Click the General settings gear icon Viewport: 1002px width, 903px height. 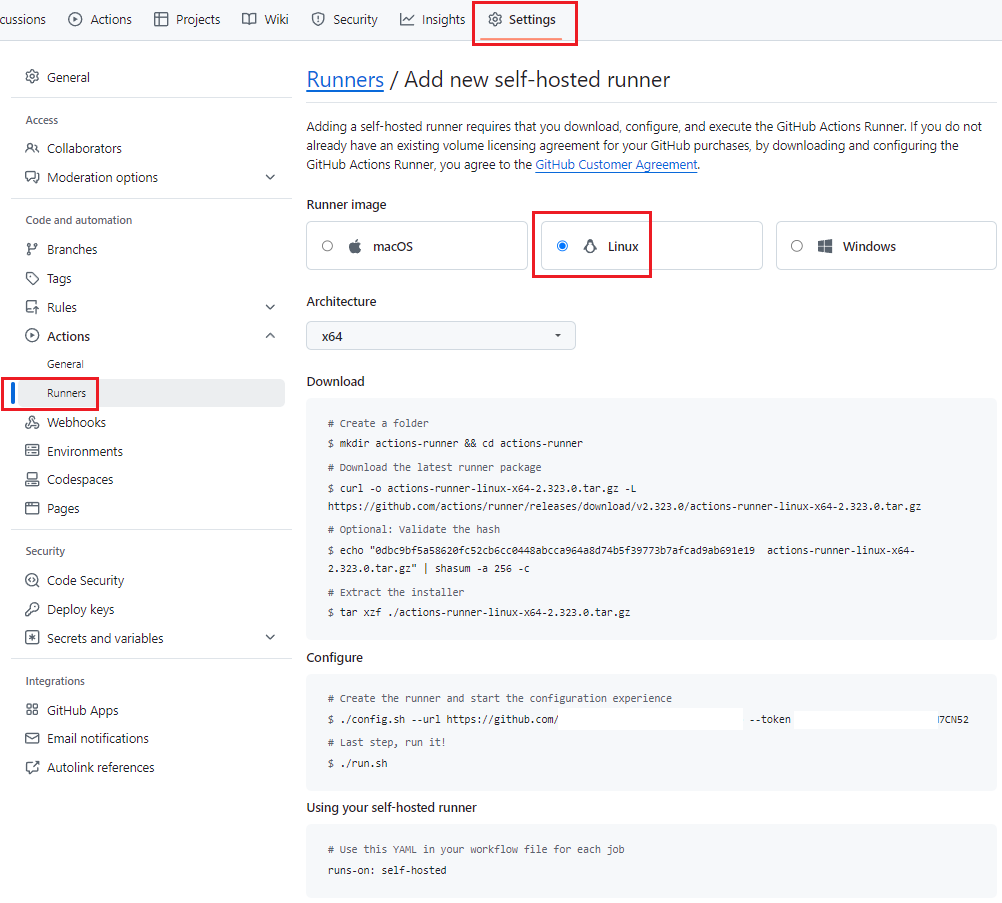pos(32,77)
